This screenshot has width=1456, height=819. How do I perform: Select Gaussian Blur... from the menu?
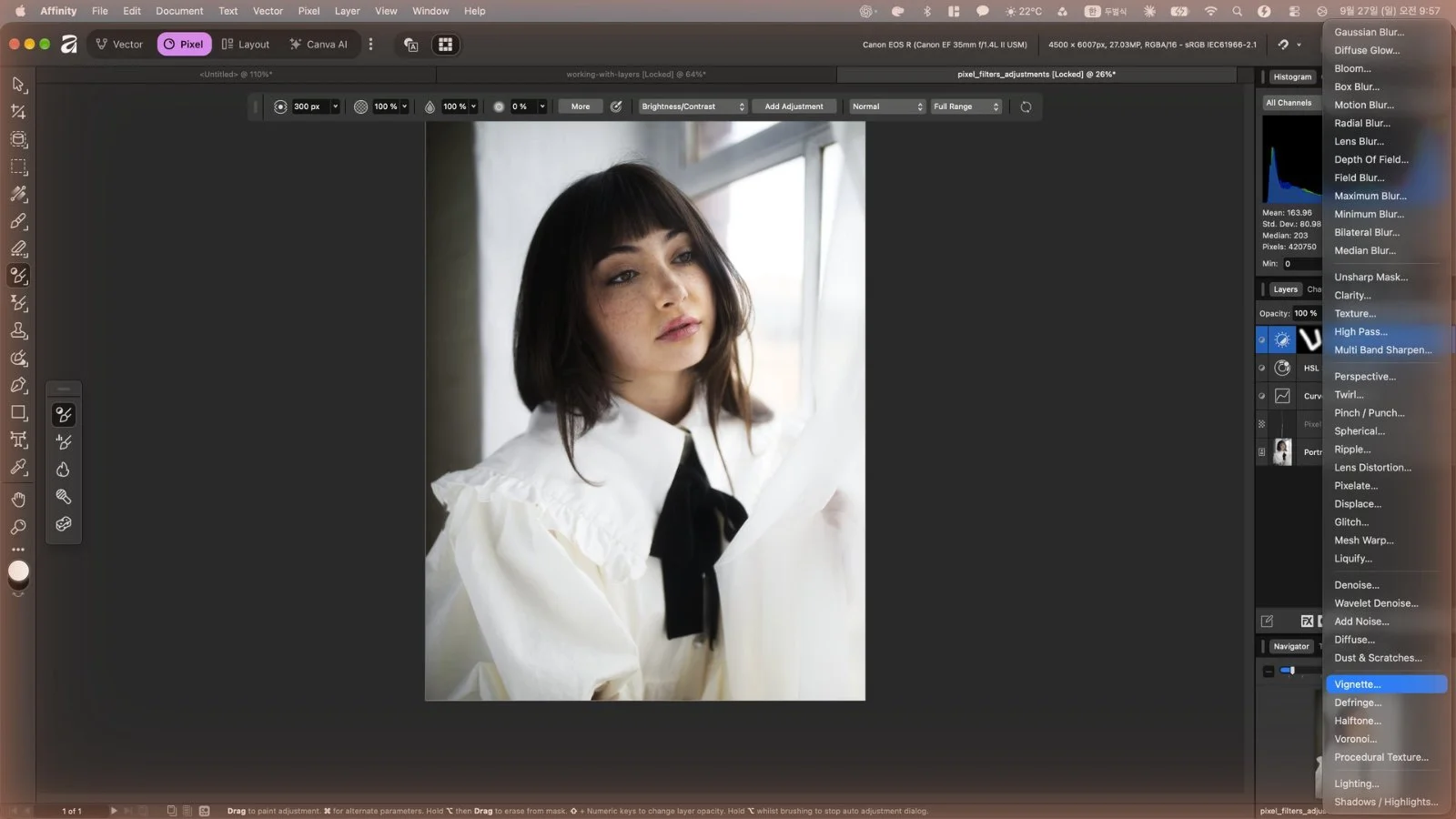1369,32
